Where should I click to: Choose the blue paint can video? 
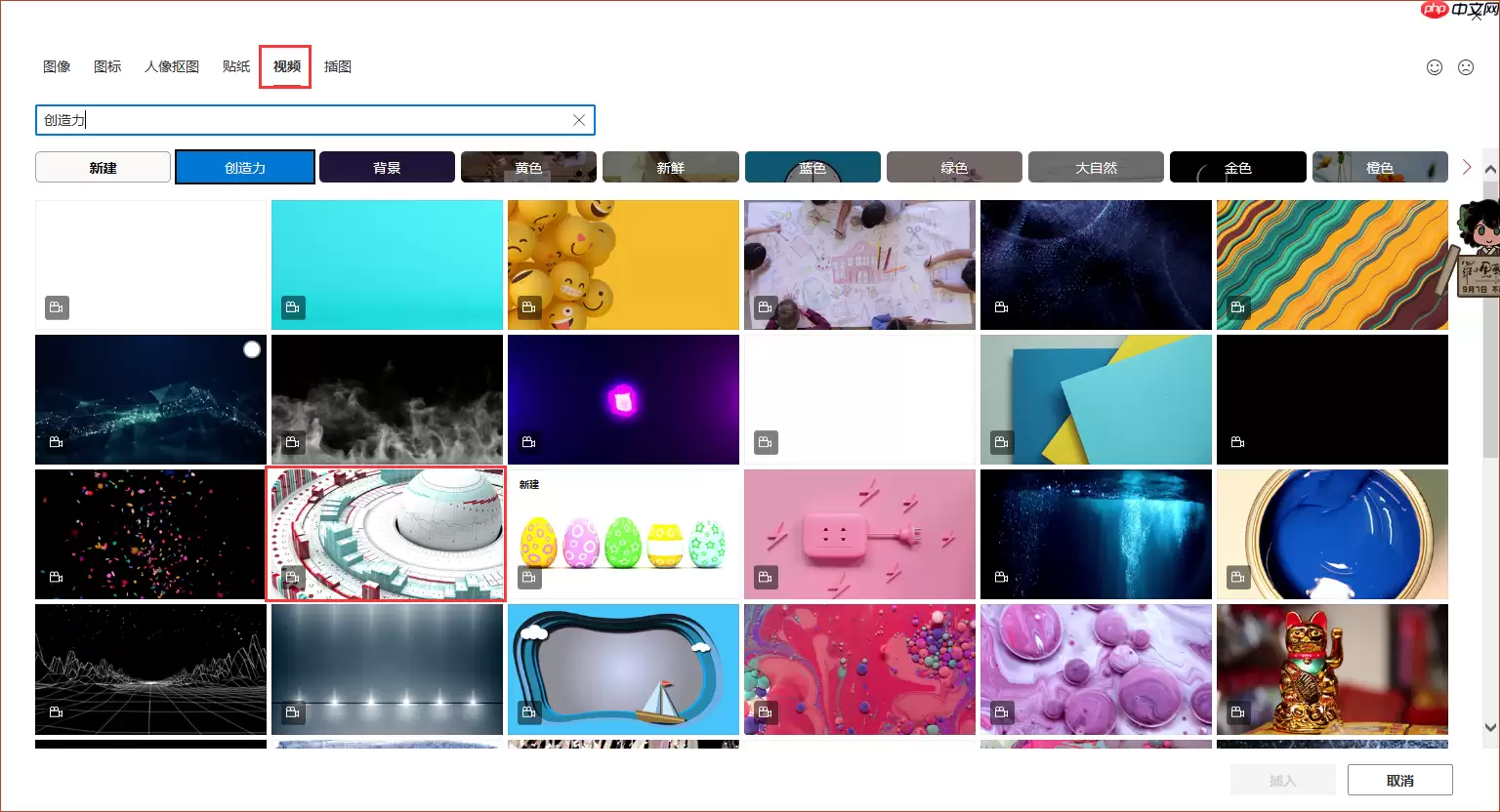[1332, 534]
